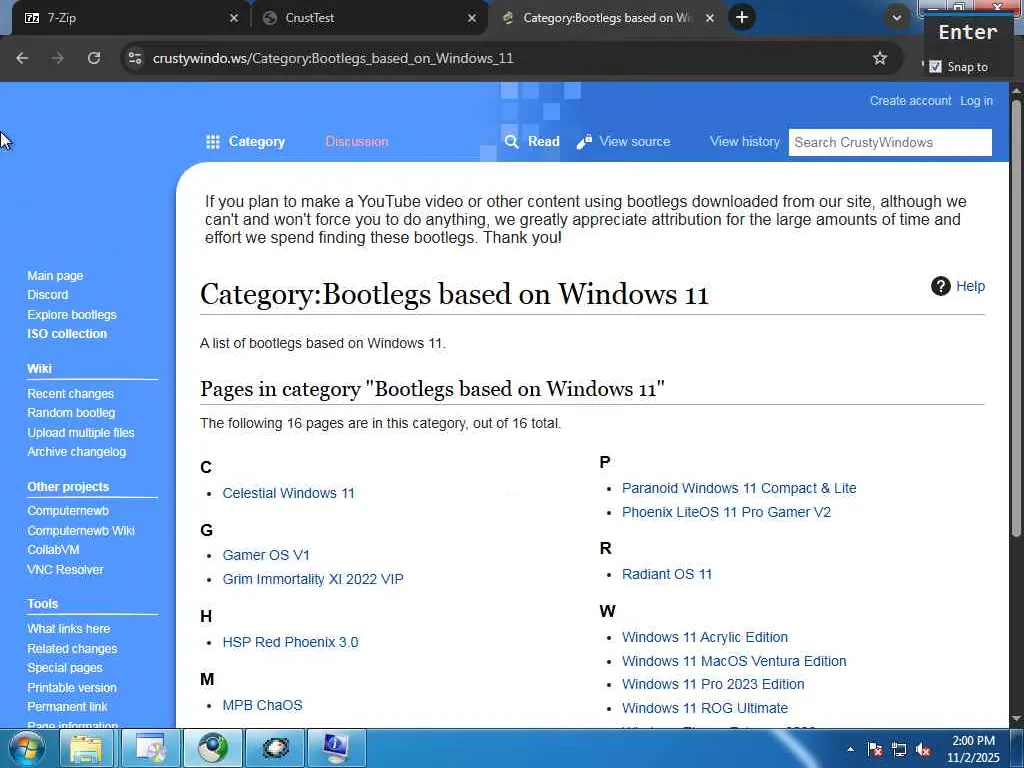Open the Windows Start orb
The image size is (1024, 768).
(26, 748)
